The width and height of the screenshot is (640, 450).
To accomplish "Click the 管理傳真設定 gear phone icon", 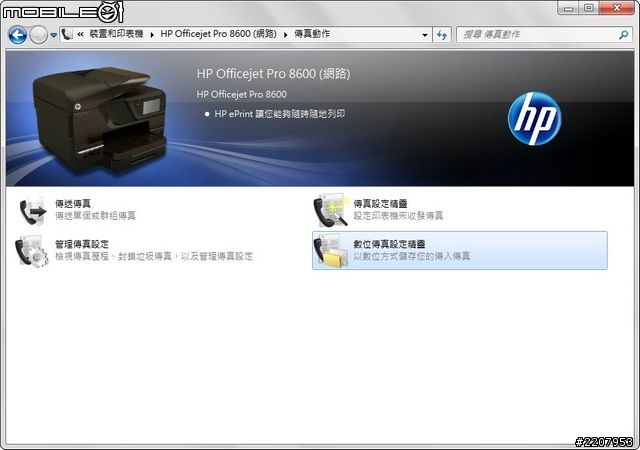I will 32,251.
